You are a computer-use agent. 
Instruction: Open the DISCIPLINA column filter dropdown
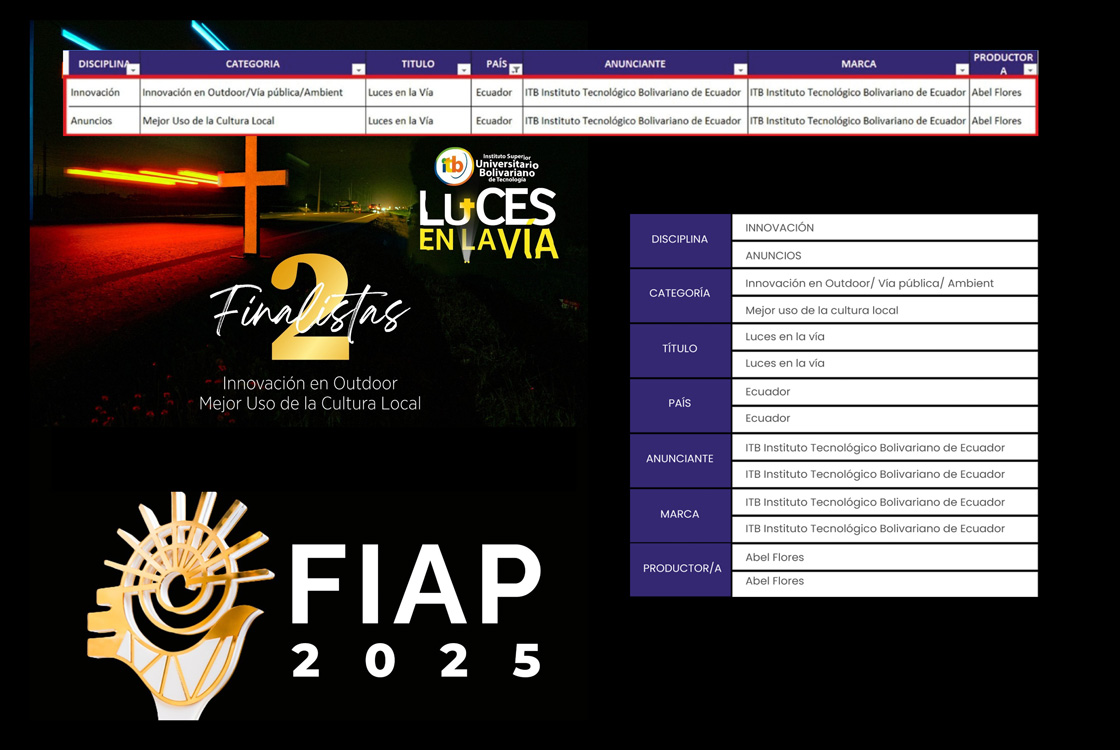tap(133, 70)
